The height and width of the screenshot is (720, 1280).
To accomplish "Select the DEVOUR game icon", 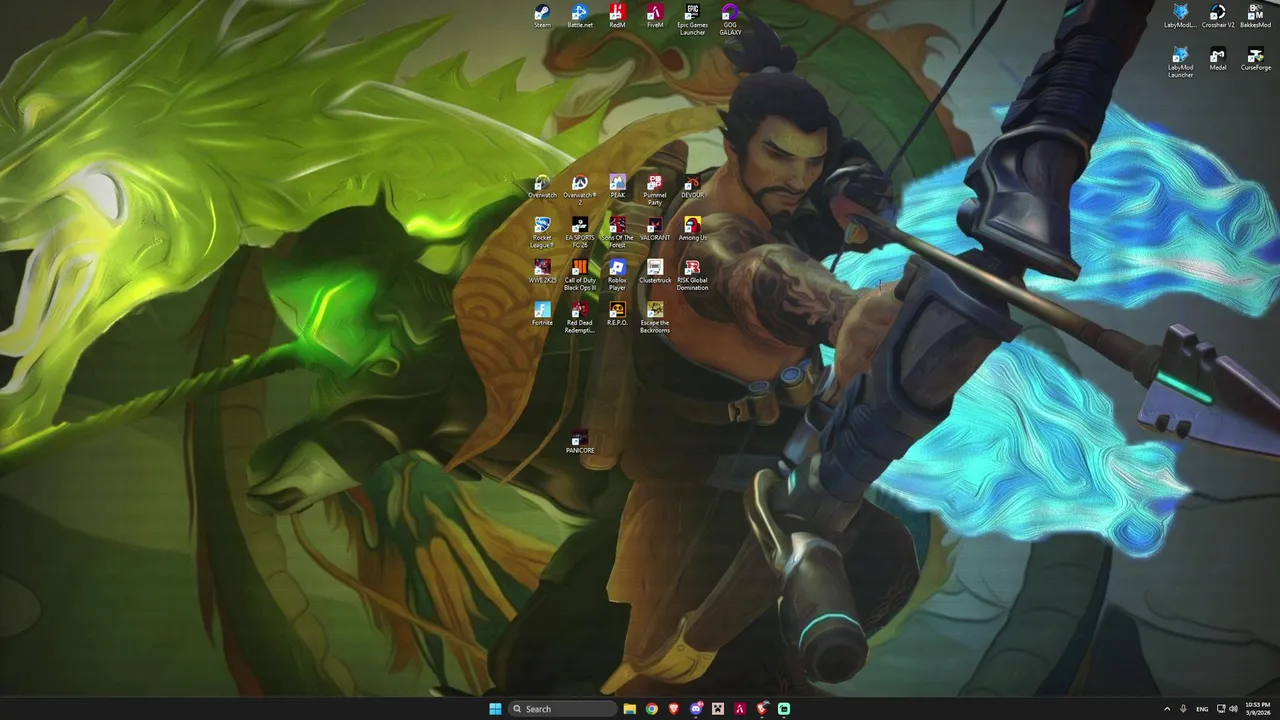I will coord(692,187).
